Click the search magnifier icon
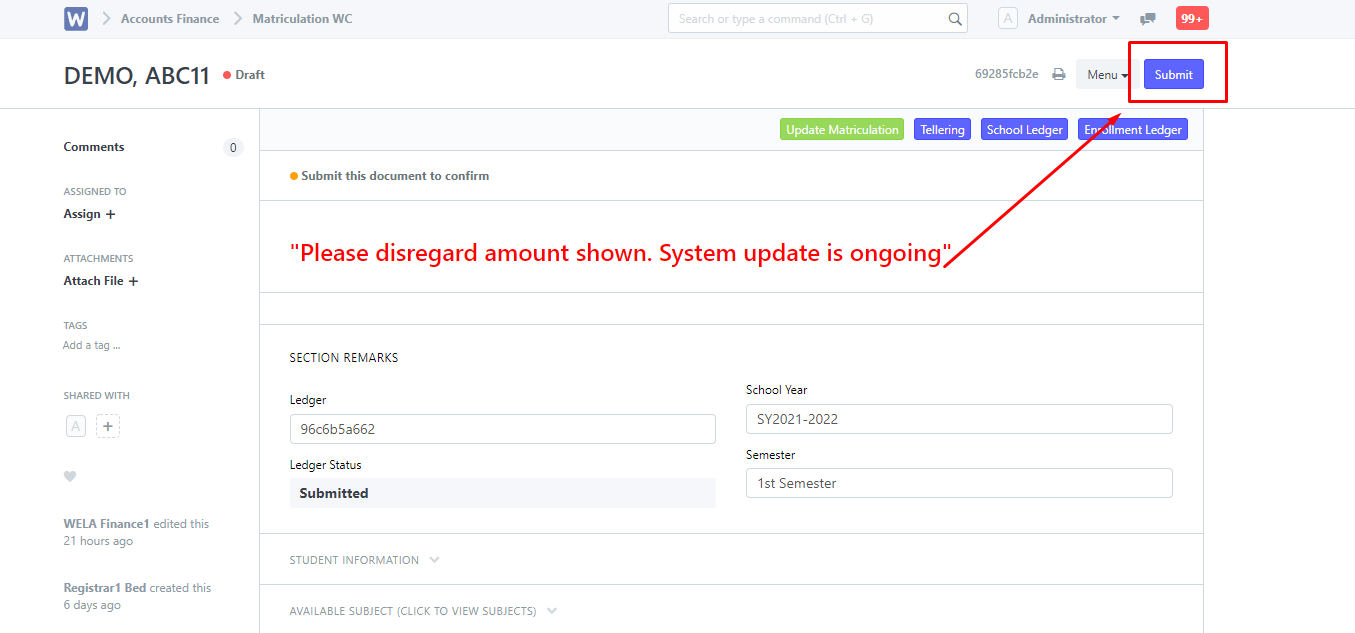1355x633 pixels. [x=955, y=19]
